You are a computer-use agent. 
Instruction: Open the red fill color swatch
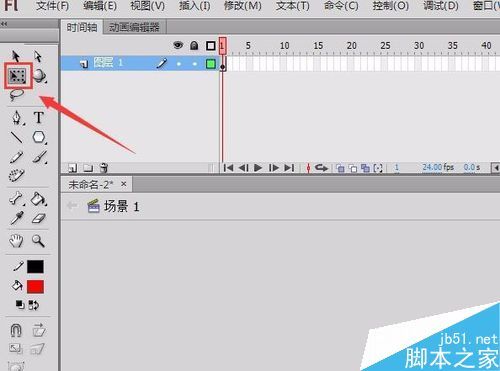point(35,287)
